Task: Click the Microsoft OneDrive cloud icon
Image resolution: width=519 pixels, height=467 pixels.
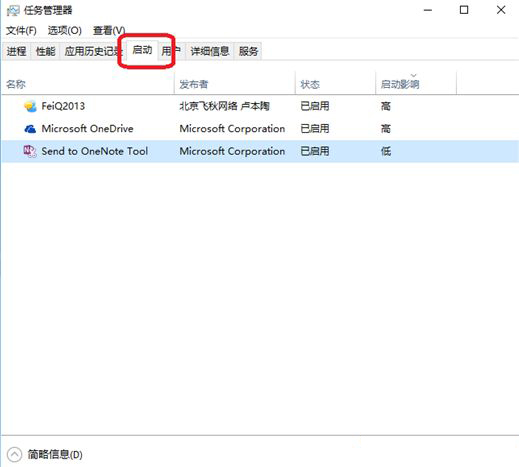Action: click(30, 129)
